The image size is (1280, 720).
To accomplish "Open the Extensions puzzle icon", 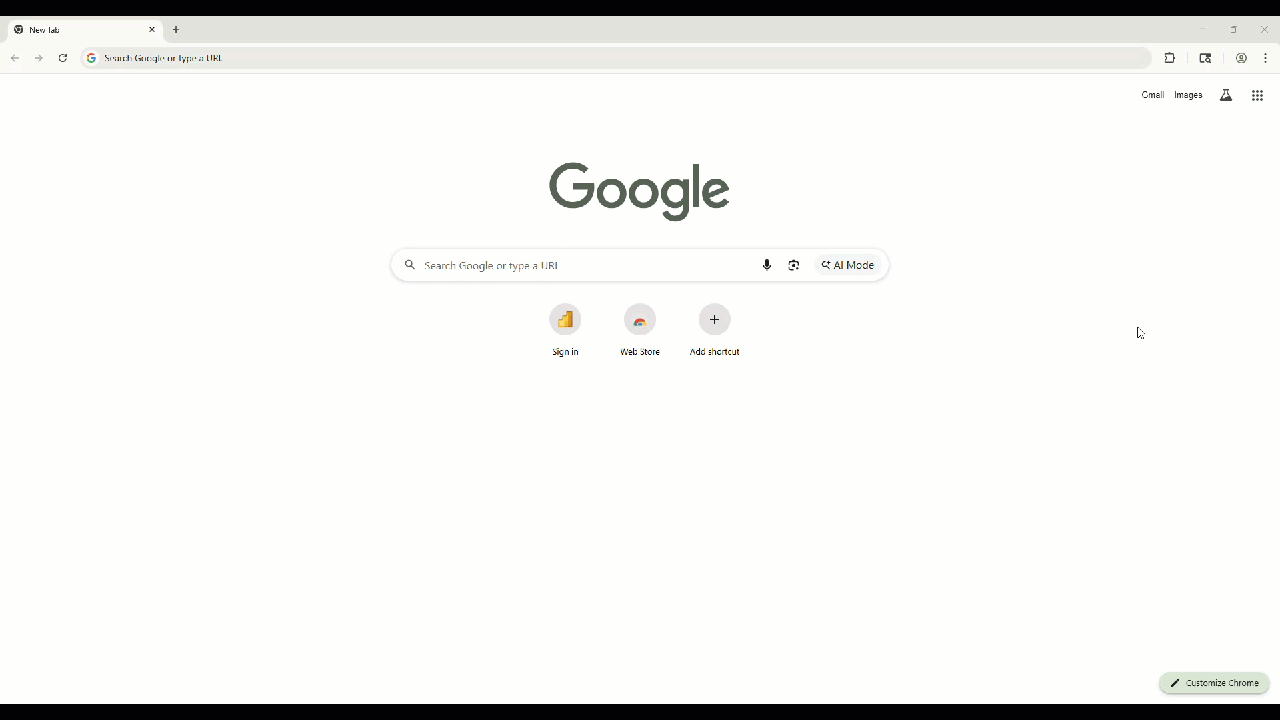I will 1170,58.
